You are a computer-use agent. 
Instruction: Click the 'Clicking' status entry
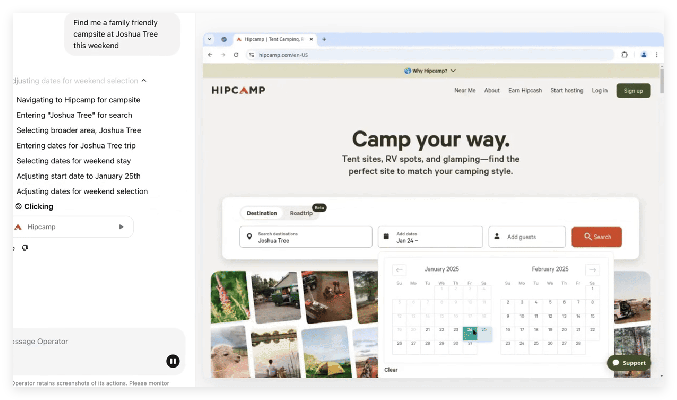[x=35, y=206]
